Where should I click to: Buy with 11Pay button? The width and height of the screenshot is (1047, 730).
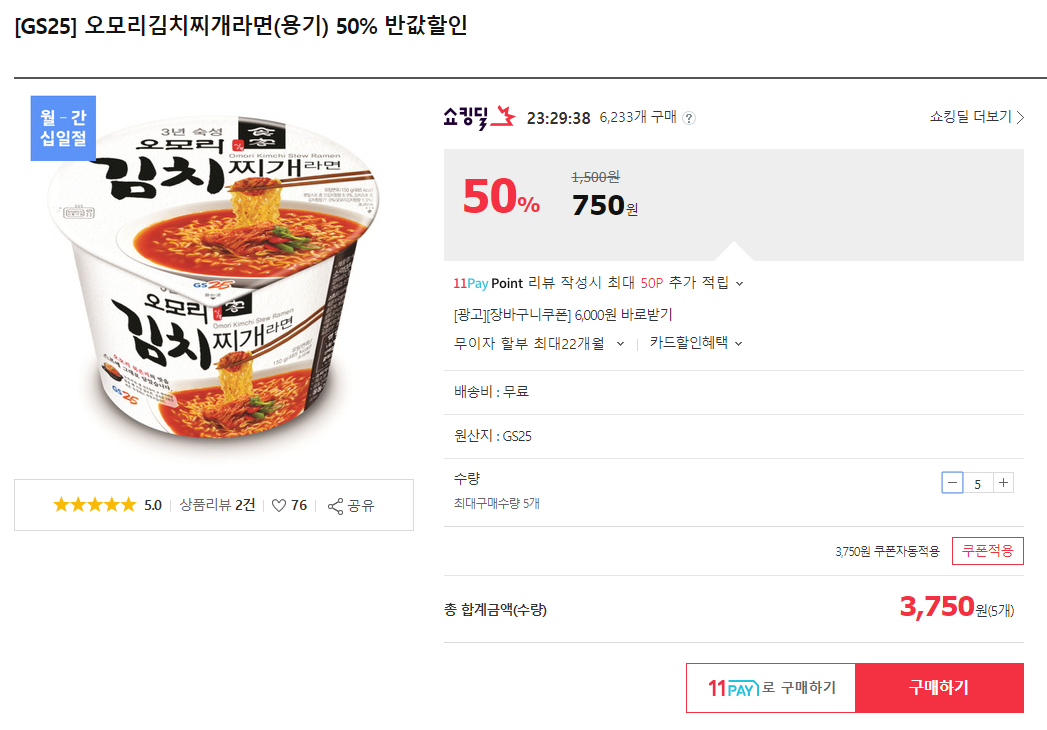point(770,688)
